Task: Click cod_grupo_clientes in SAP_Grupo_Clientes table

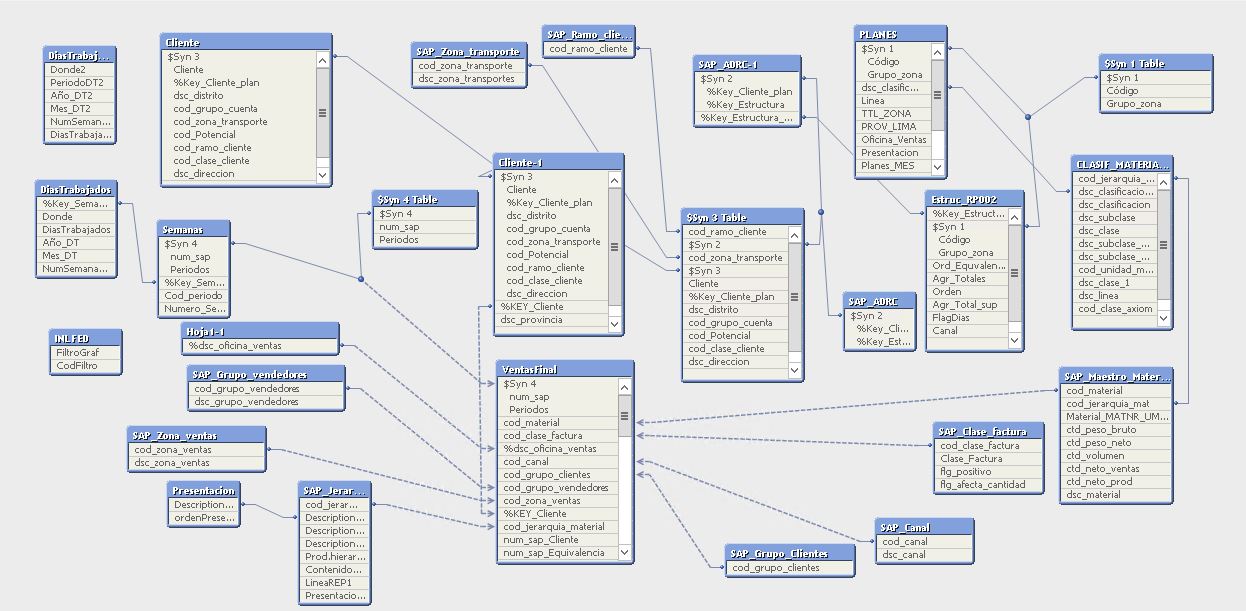Action: [x=791, y=568]
